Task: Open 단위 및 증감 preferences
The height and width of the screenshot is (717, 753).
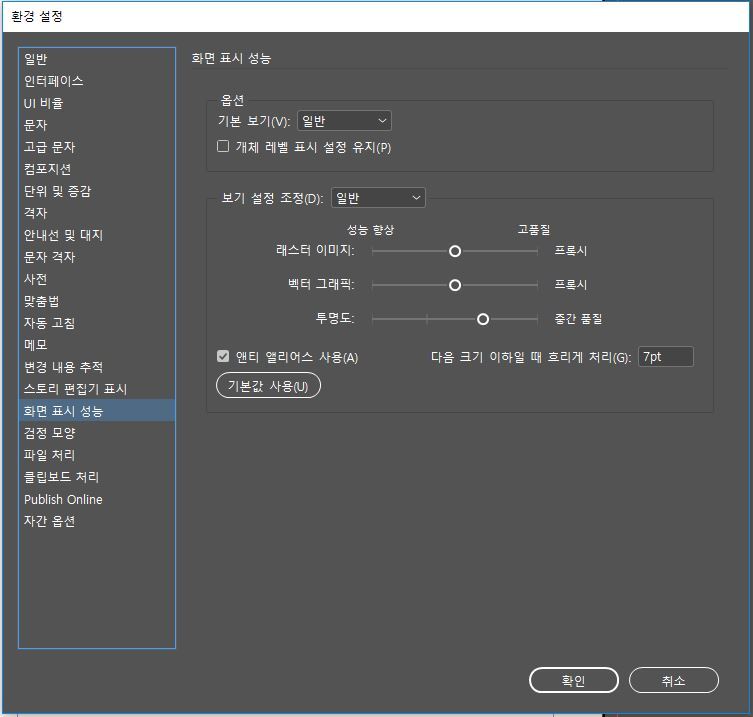Action: (x=97, y=191)
